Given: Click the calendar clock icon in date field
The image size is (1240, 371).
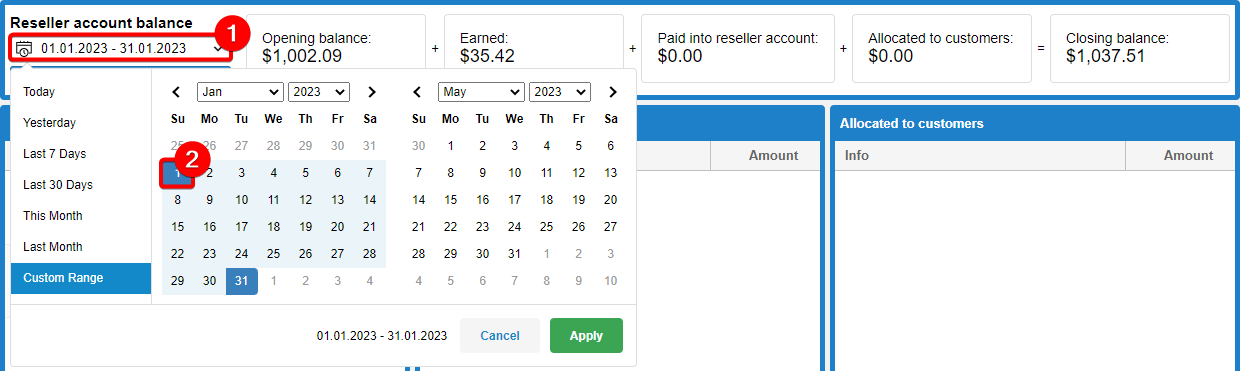Looking at the screenshot, I should click(25, 48).
